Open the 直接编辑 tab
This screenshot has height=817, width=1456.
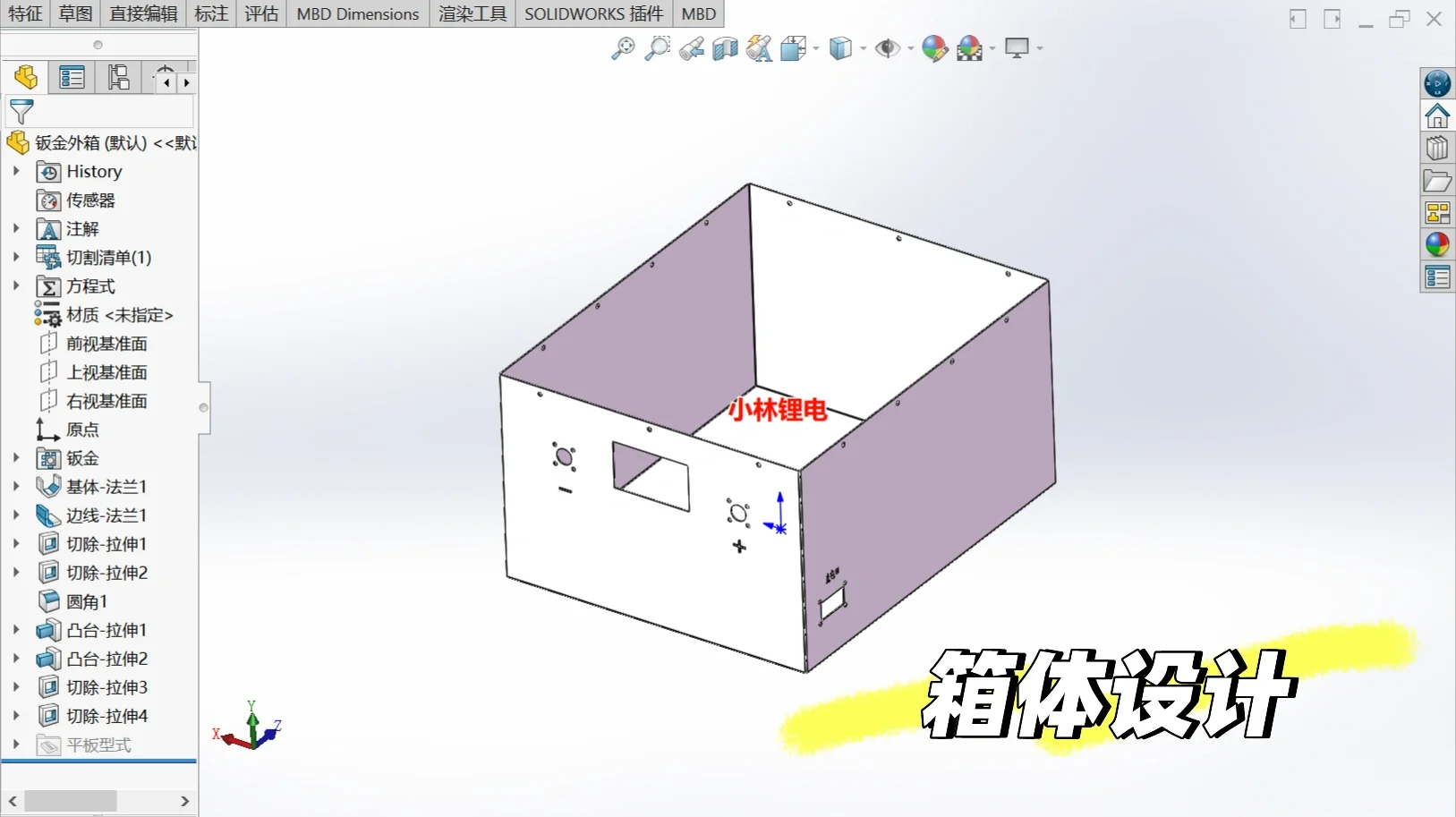(143, 14)
